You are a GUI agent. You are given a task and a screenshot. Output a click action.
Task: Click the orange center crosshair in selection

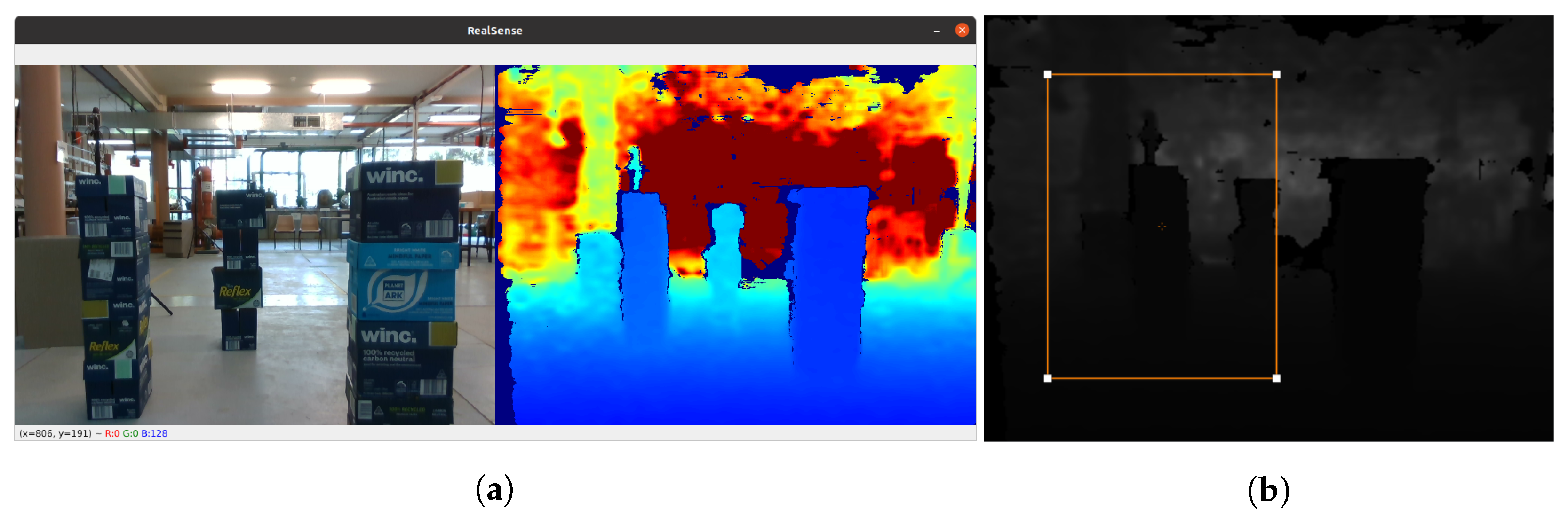point(1162,226)
